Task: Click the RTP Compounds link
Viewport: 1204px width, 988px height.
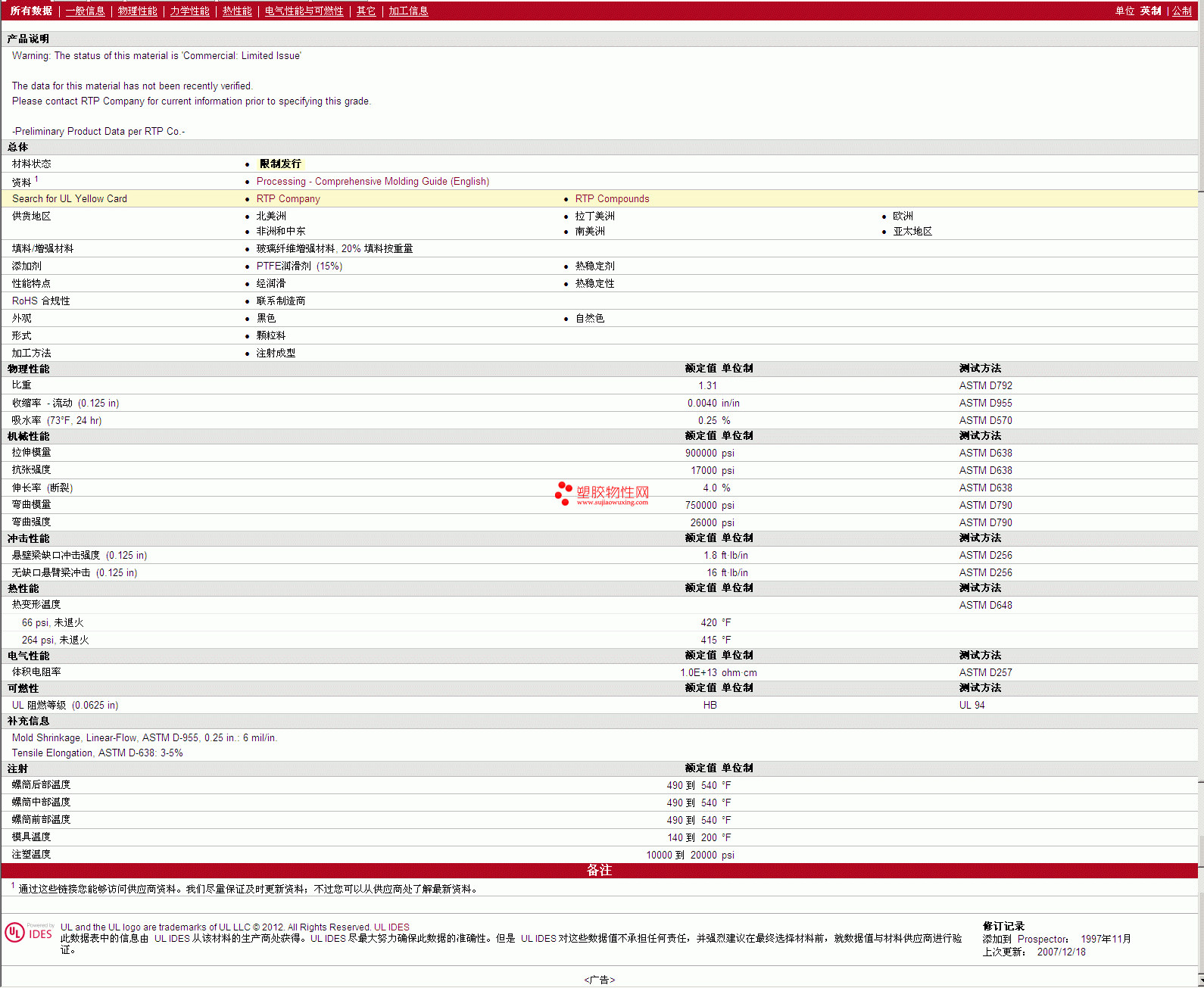Action: tap(612, 198)
